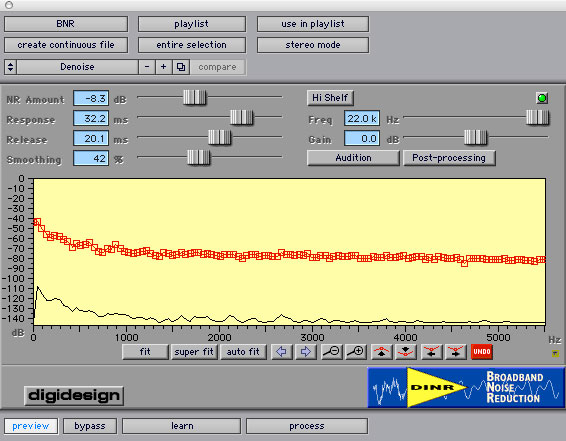Click the red UNDO button
This screenshot has height=441, width=566.
coord(482,352)
